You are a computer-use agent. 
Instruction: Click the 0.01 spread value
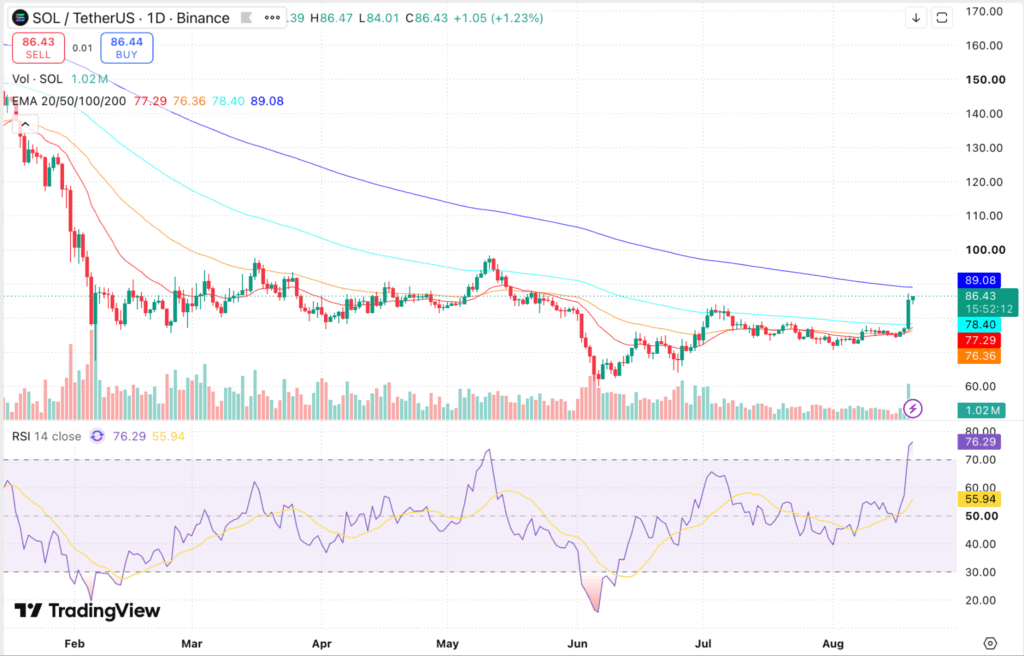pyautogui.click(x=82, y=48)
